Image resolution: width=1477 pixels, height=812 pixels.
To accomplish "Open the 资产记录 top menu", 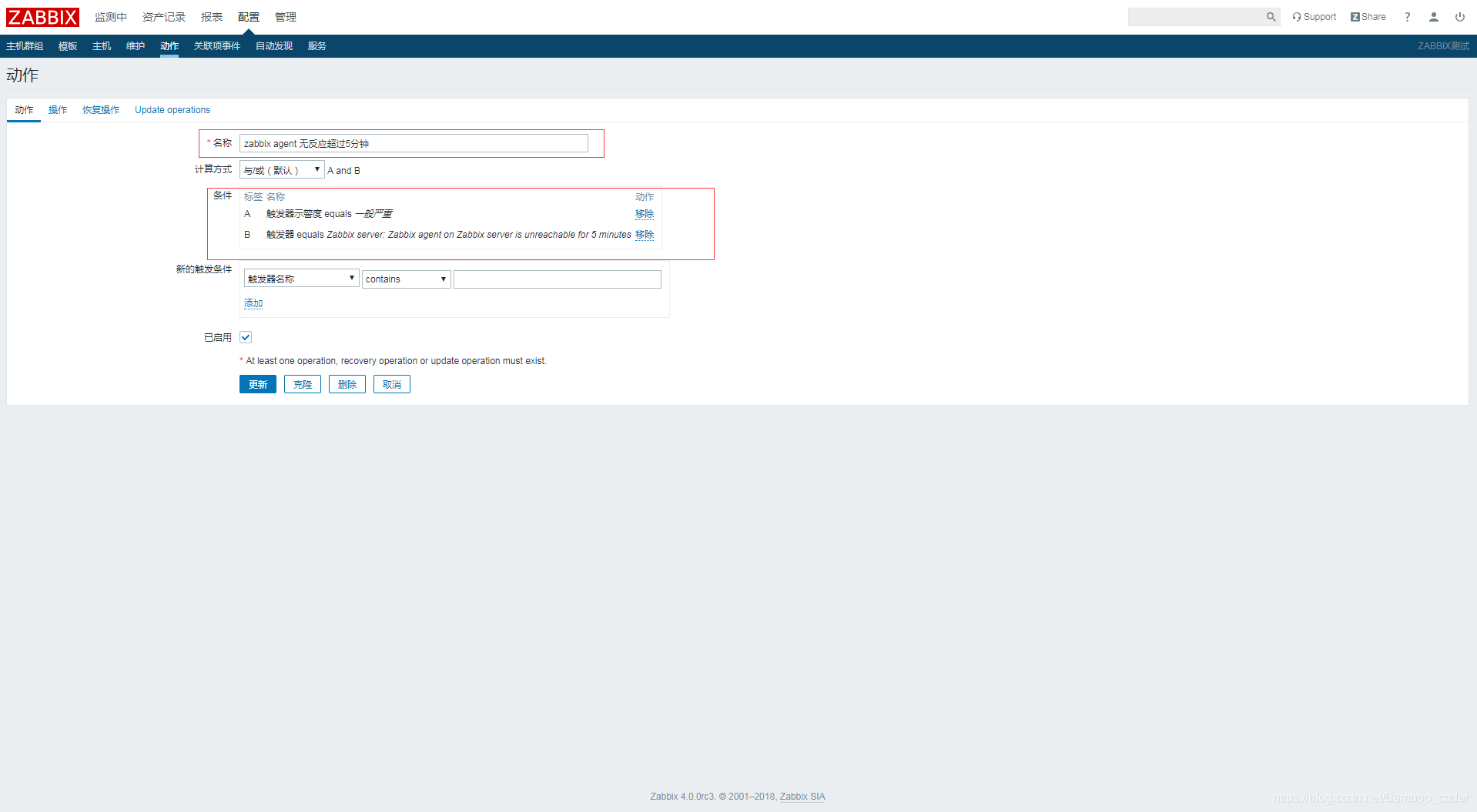I will click(x=164, y=17).
